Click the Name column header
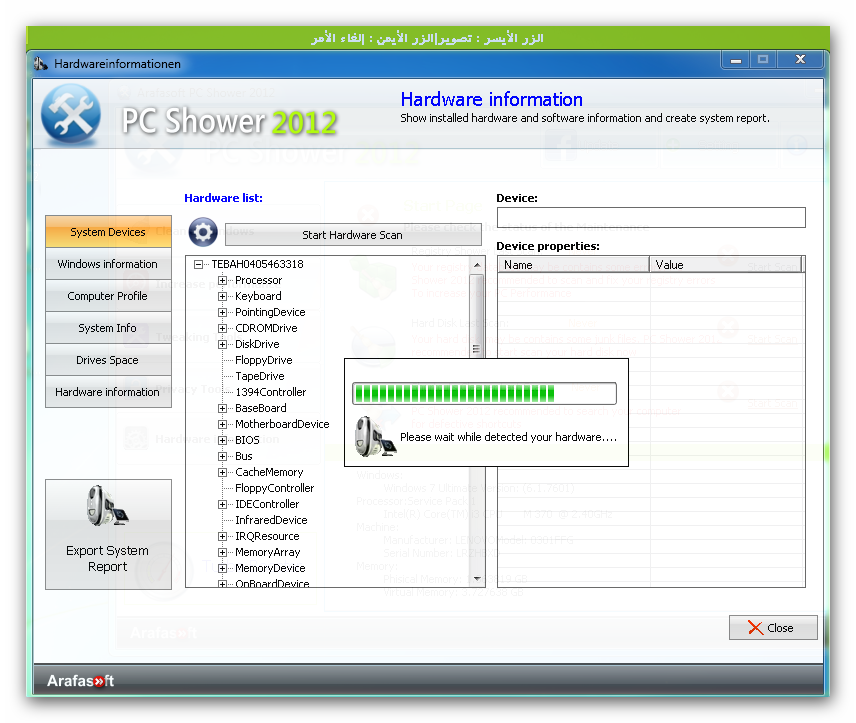The image size is (856, 723). point(573,265)
